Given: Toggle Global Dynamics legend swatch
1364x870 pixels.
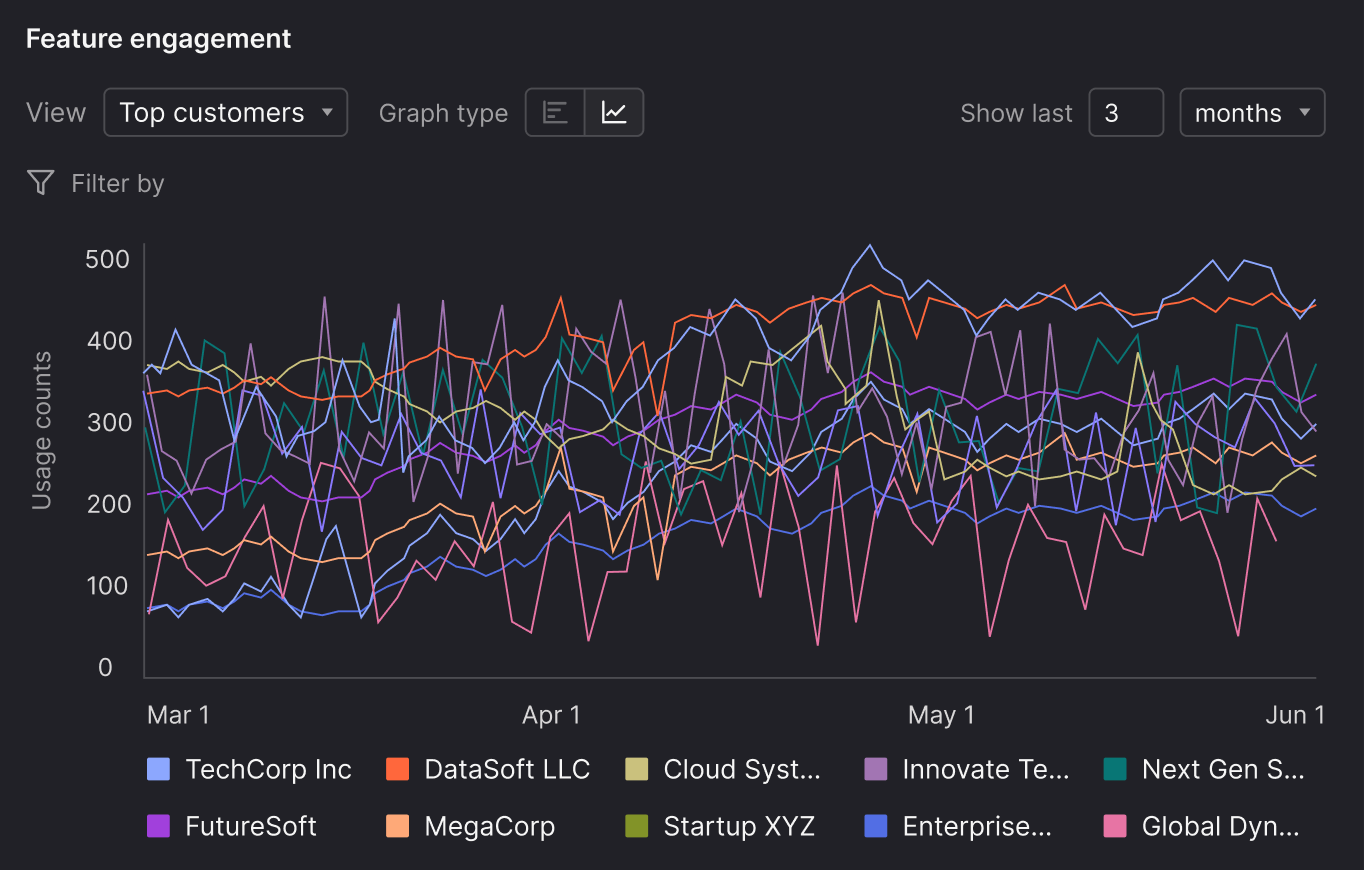Looking at the screenshot, I should click(x=1115, y=827).
